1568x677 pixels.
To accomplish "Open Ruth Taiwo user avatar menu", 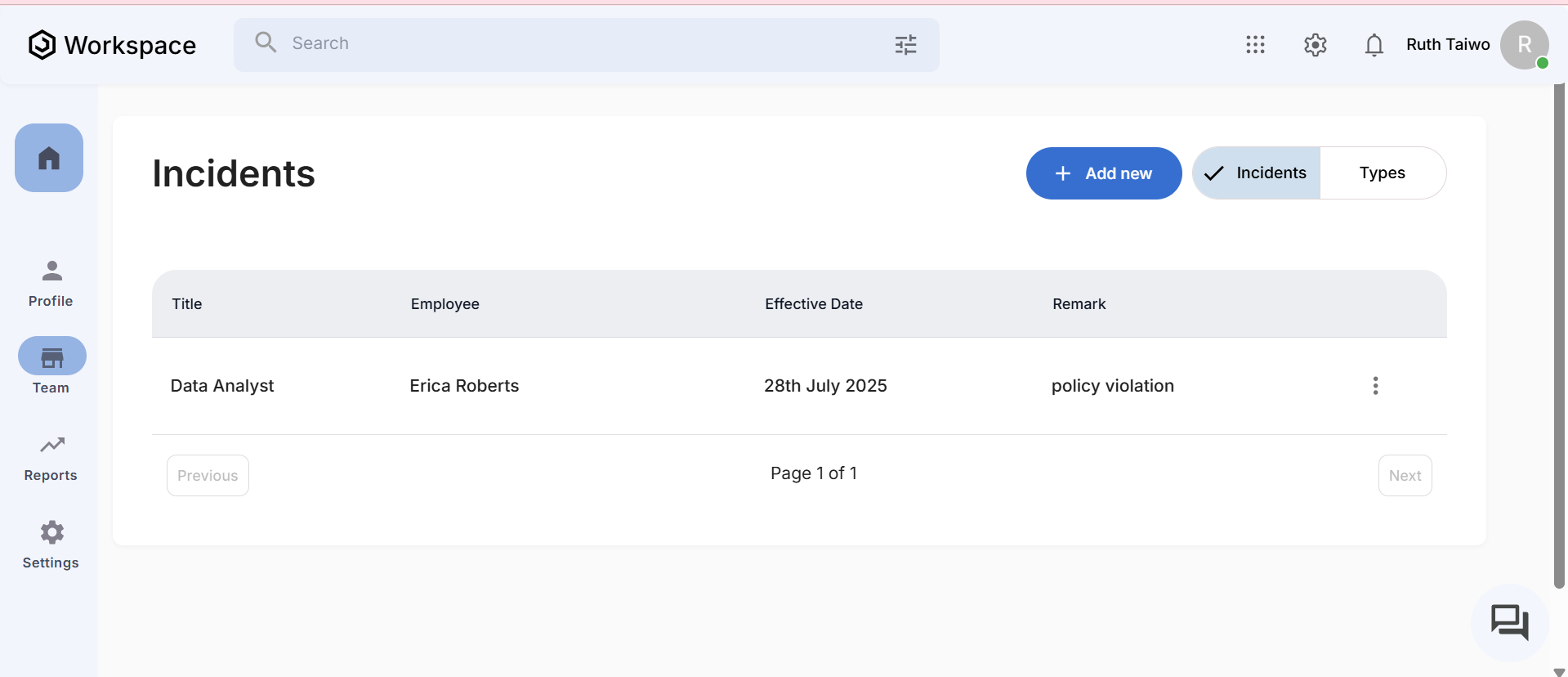I will coord(1524,45).
